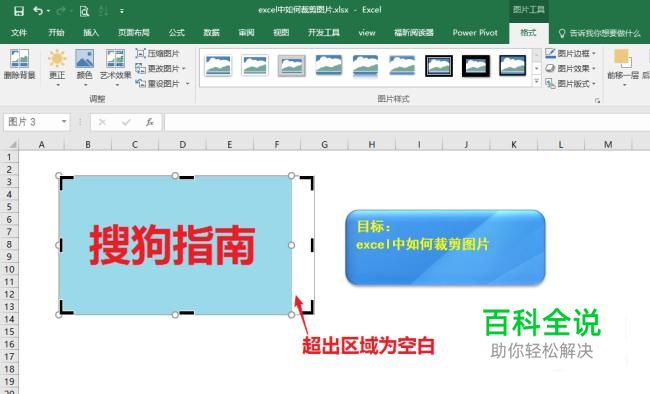This screenshot has width=650, height=394.
Task: Apply the fifth reflected picture style
Action: 365,66
